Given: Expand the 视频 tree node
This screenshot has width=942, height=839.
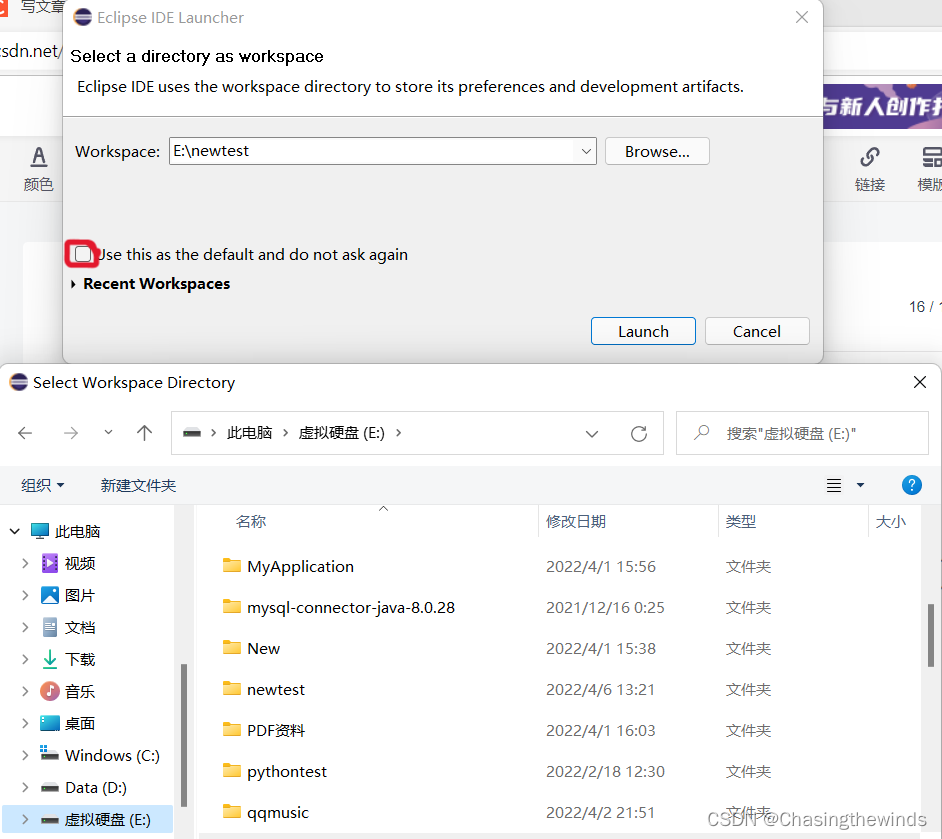Looking at the screenshot, I should 25,563.
